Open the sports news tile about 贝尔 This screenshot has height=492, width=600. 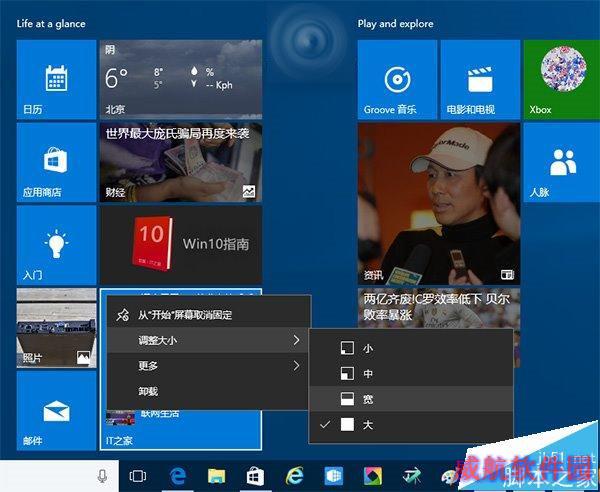click(439, 308)
